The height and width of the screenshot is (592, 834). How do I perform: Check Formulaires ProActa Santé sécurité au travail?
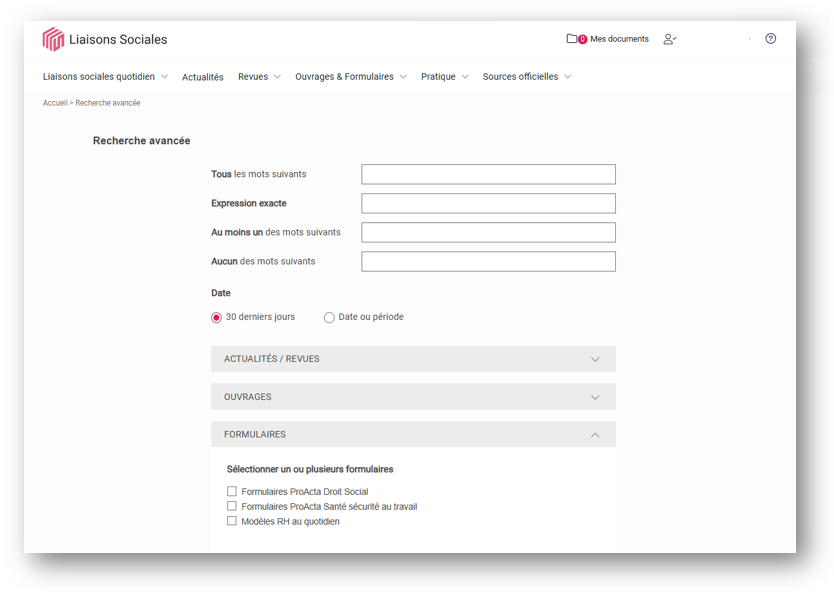pos(232,506)
